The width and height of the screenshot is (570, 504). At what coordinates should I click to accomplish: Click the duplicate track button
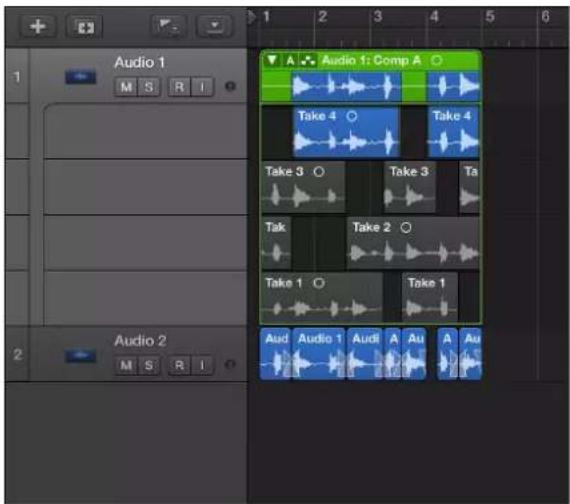84,27
